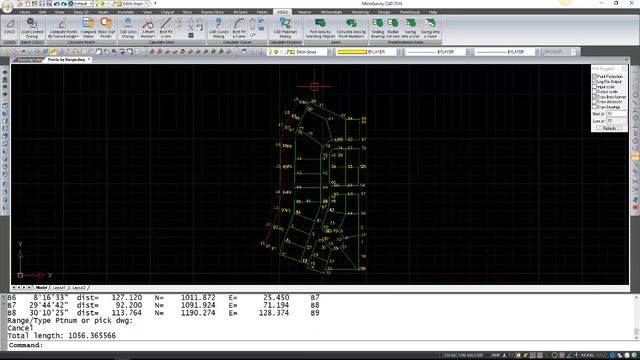Open the second ByLayer lineweight dropdown
This screenshot has height=360, width=640.
(537, 52)
